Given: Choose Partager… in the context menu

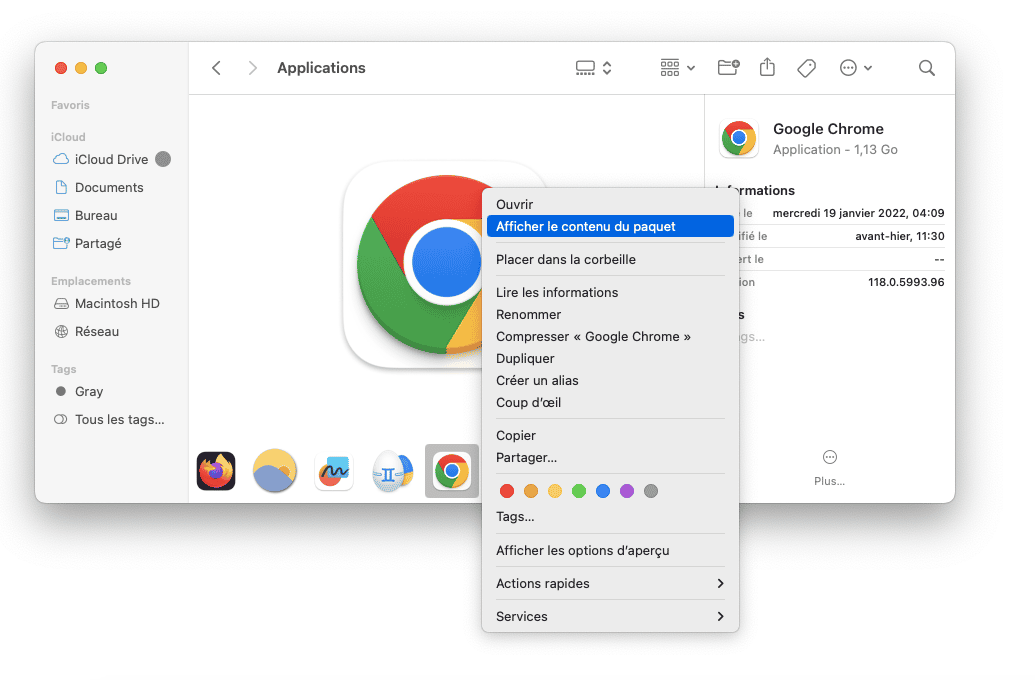Looking at the screenshot, I should pos(611,458).
